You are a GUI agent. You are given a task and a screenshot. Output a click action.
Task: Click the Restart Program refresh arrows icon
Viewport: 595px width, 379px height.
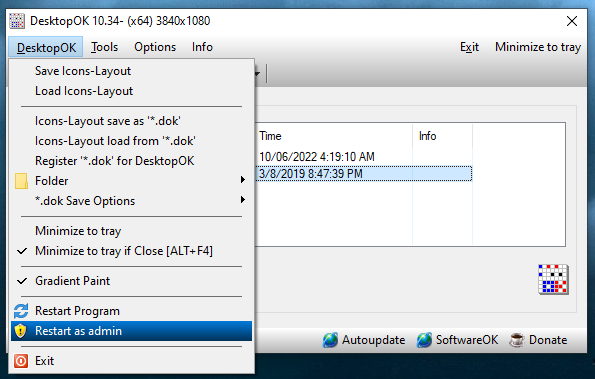tap(21, 311)
